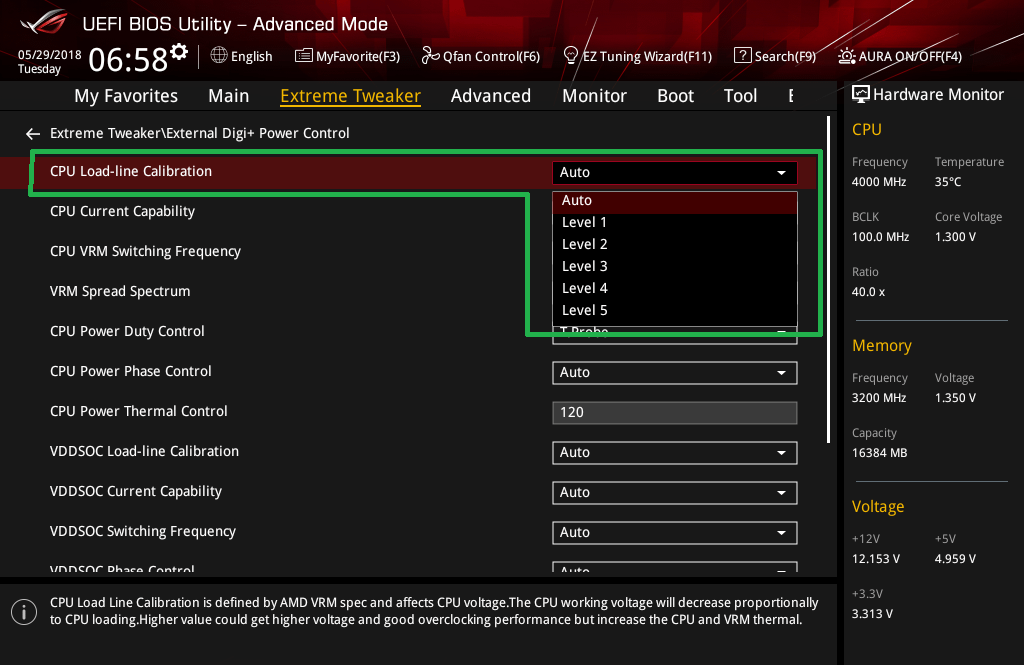Click the memory frequency 3200 MHz
Viewport: 1024px width, 665px height.
pyautogui.click(x=879, y=398)
